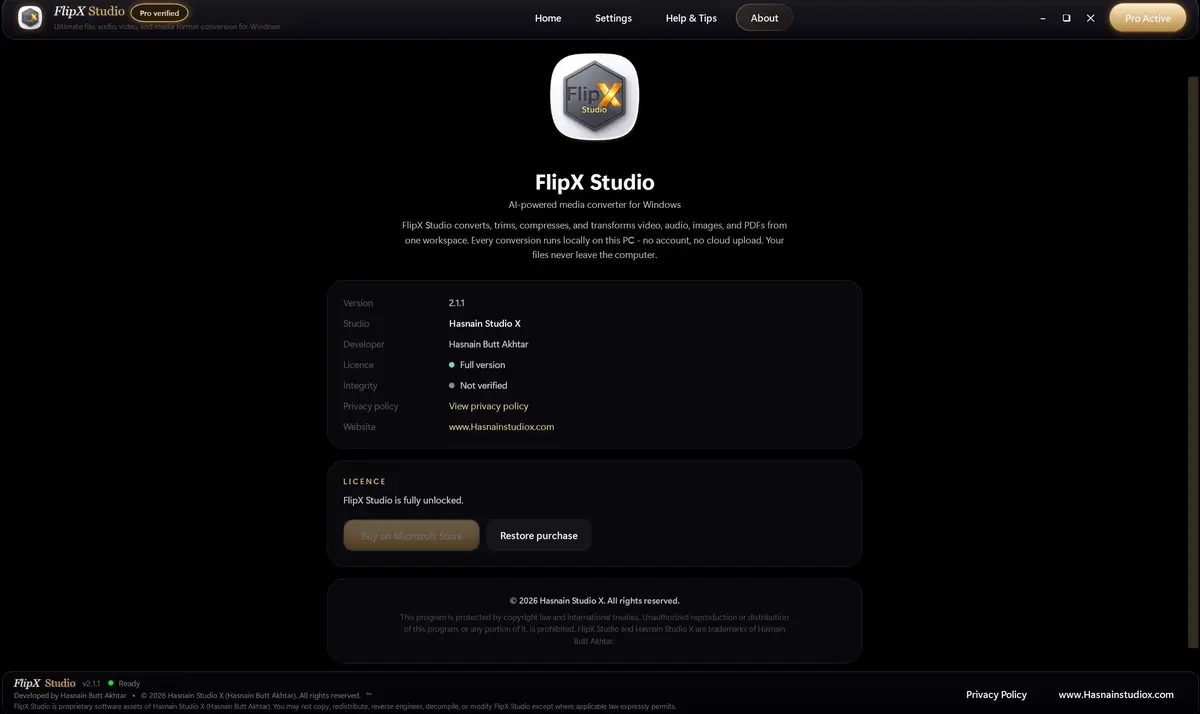Click the 'FlipX Studio is fully unlocked.' text
Viewport: 1200px width, 714px height.
(x=403, y=500)
